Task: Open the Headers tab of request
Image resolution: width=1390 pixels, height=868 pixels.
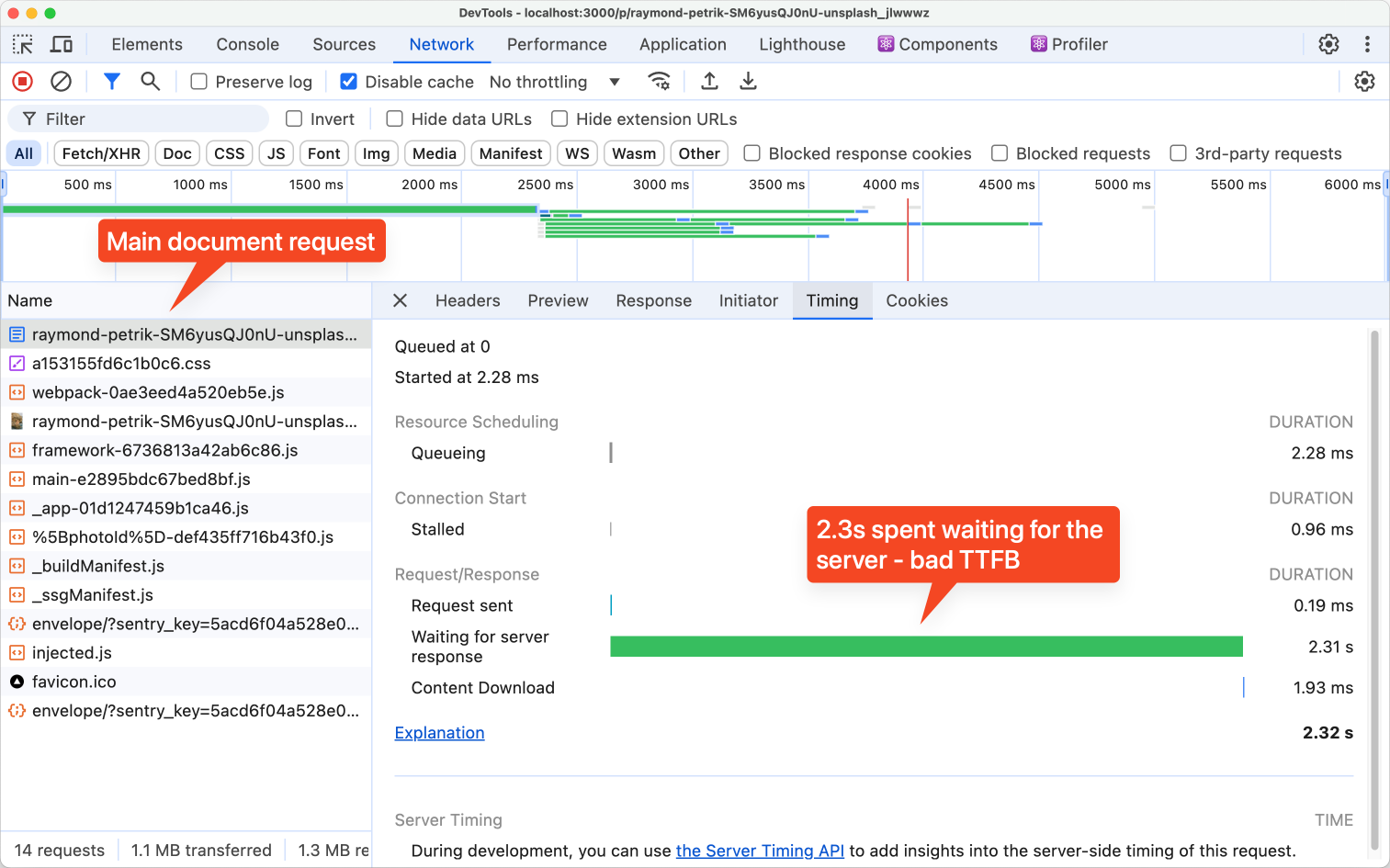Action: point(468,300)
